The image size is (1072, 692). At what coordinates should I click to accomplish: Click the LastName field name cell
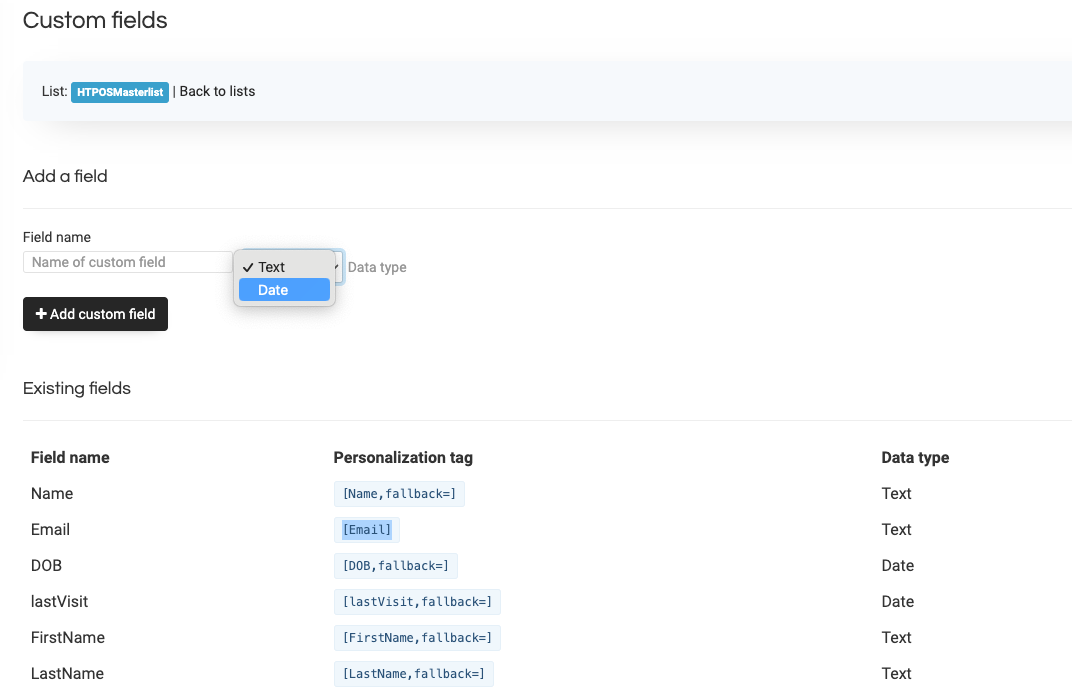[x=67, y=674]
